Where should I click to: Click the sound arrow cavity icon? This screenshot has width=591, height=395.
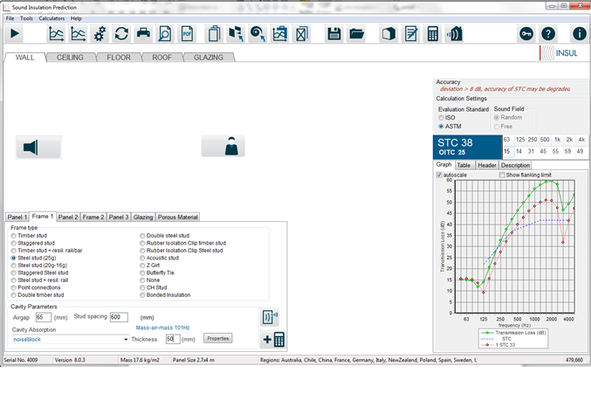(270, 317)
